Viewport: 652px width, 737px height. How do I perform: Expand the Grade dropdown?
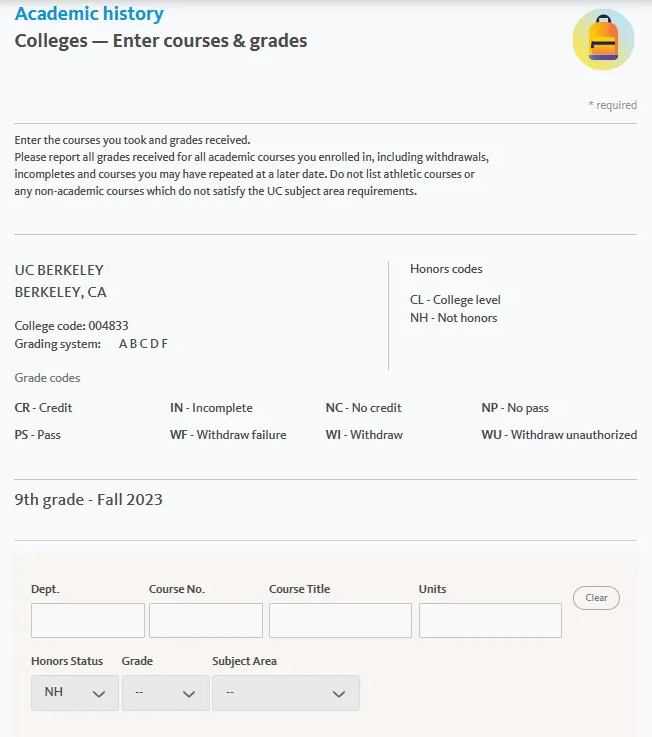click(166, 693)
